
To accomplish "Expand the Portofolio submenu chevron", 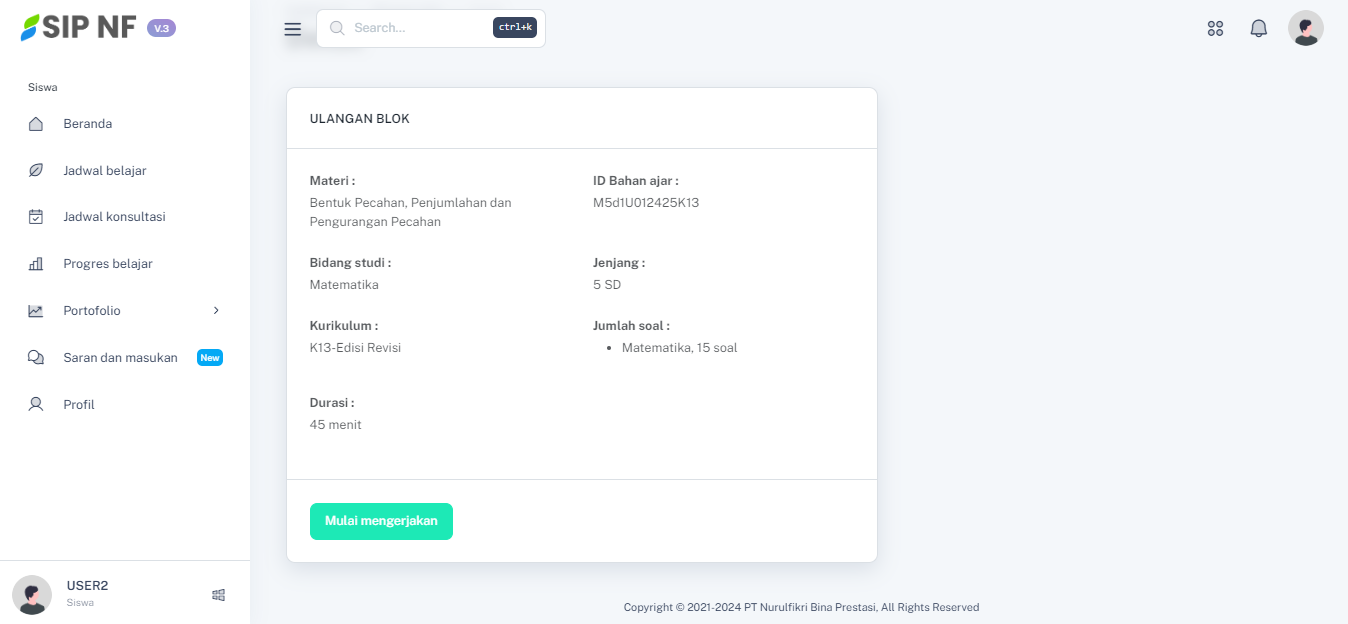I will [216, 311].
